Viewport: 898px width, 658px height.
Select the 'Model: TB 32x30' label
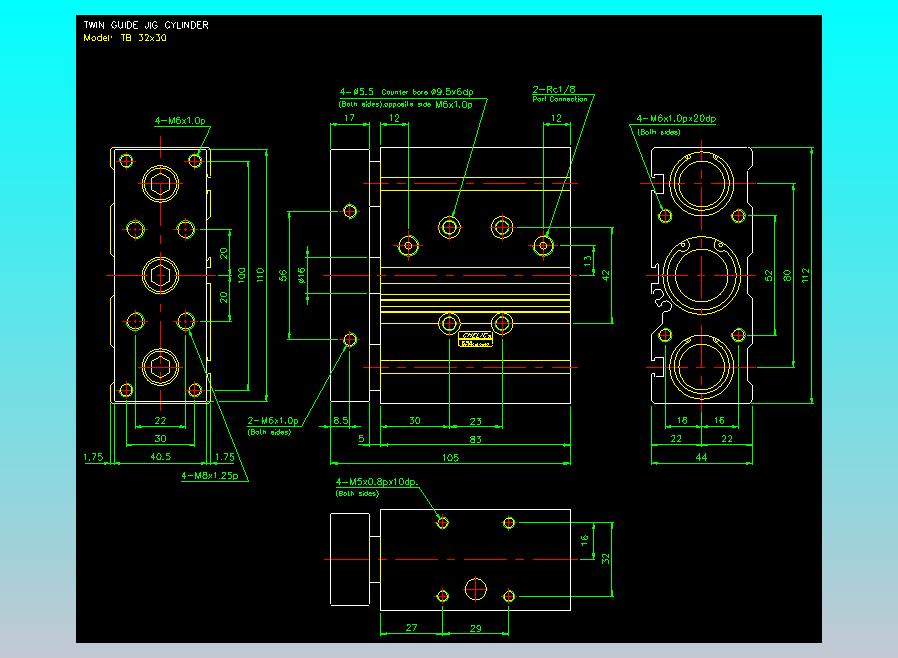(x=126, y=38)
